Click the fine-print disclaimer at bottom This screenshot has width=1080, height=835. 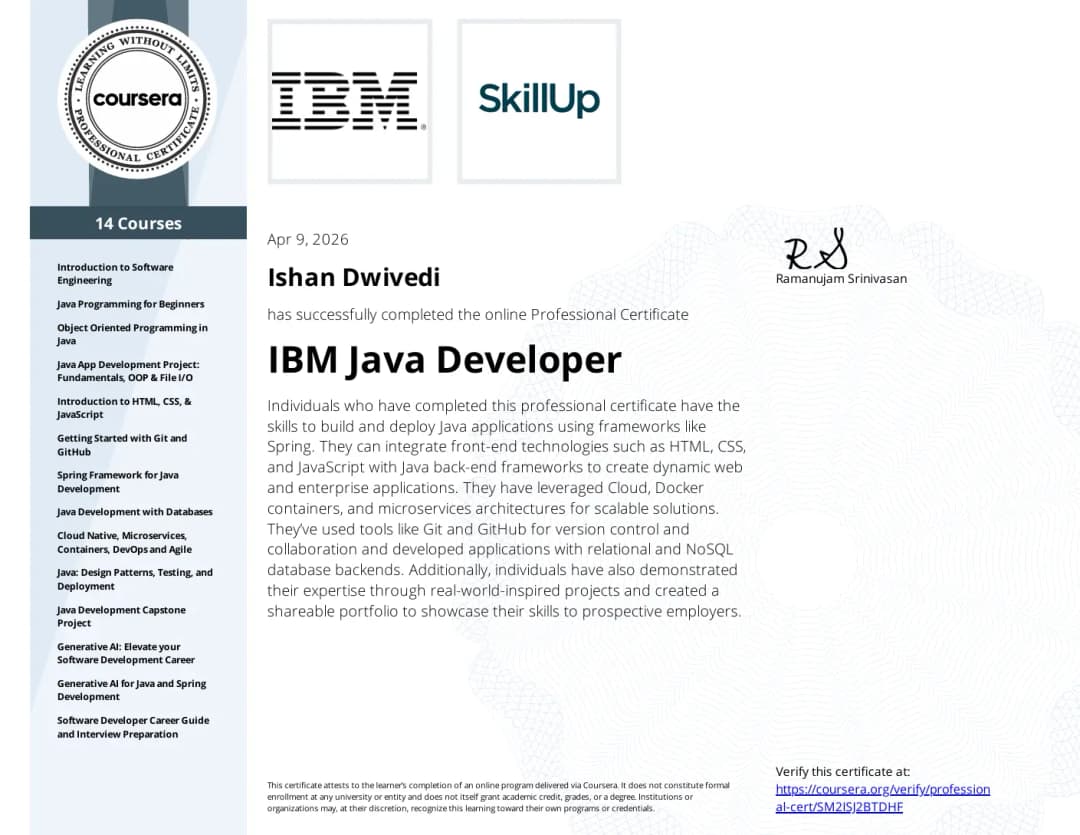point(498,796)
